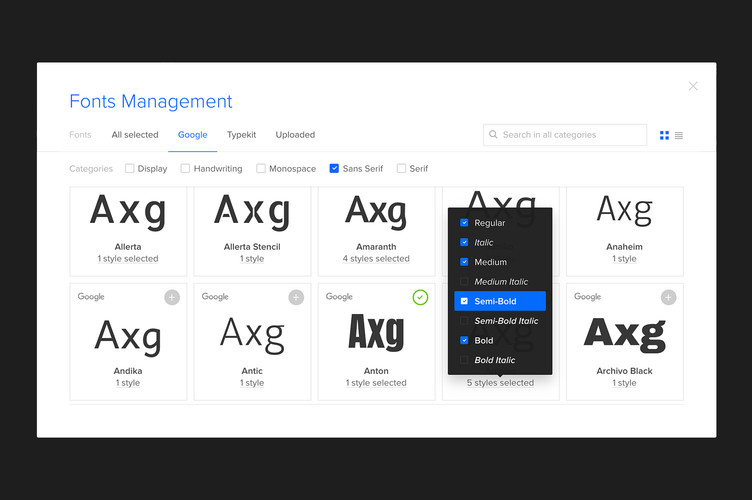
Task: Switch to list view icon
Action: click(x=679, y=136)
